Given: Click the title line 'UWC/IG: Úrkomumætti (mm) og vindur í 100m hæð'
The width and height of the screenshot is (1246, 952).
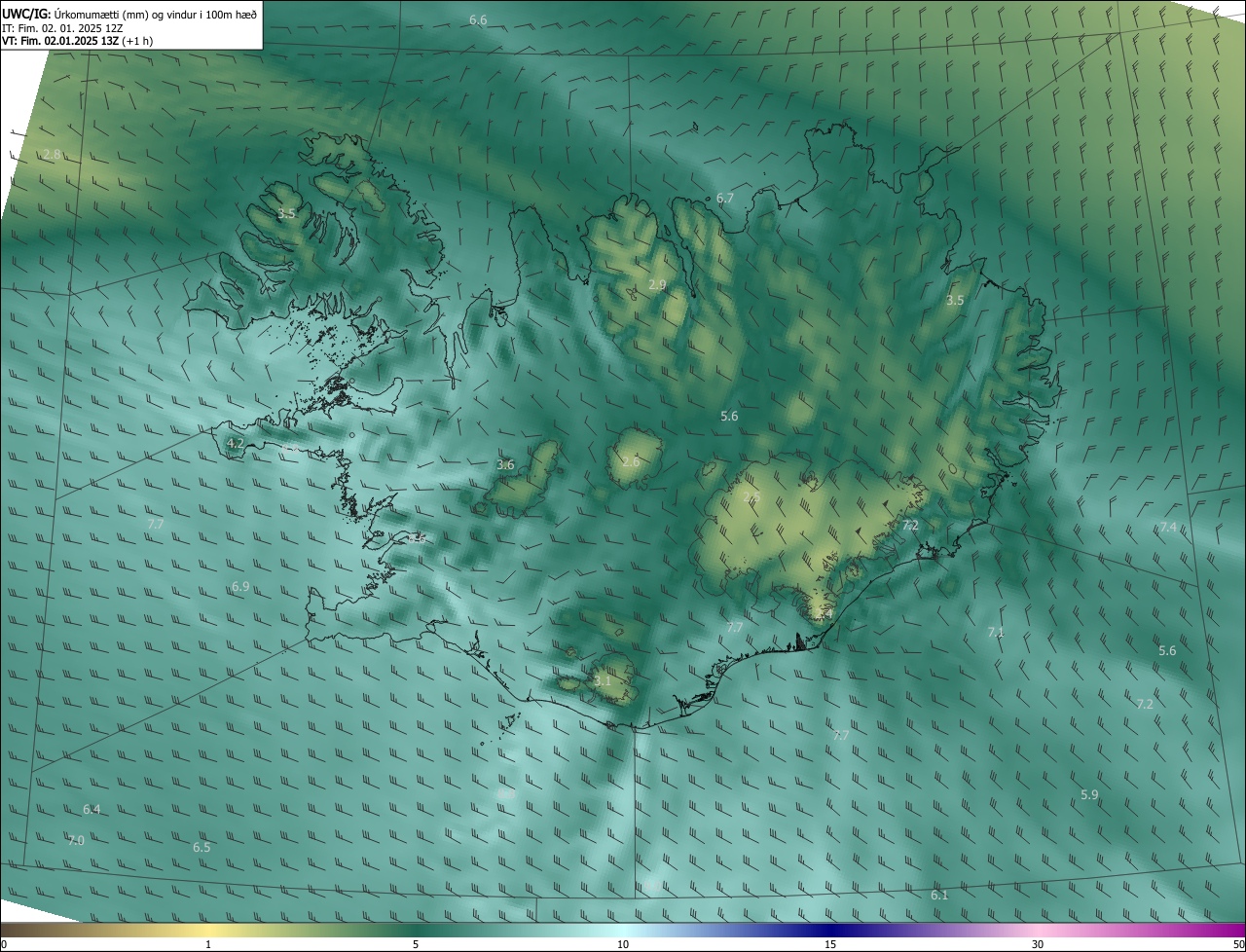Looking at the screenshot, I should click(129, 14).
